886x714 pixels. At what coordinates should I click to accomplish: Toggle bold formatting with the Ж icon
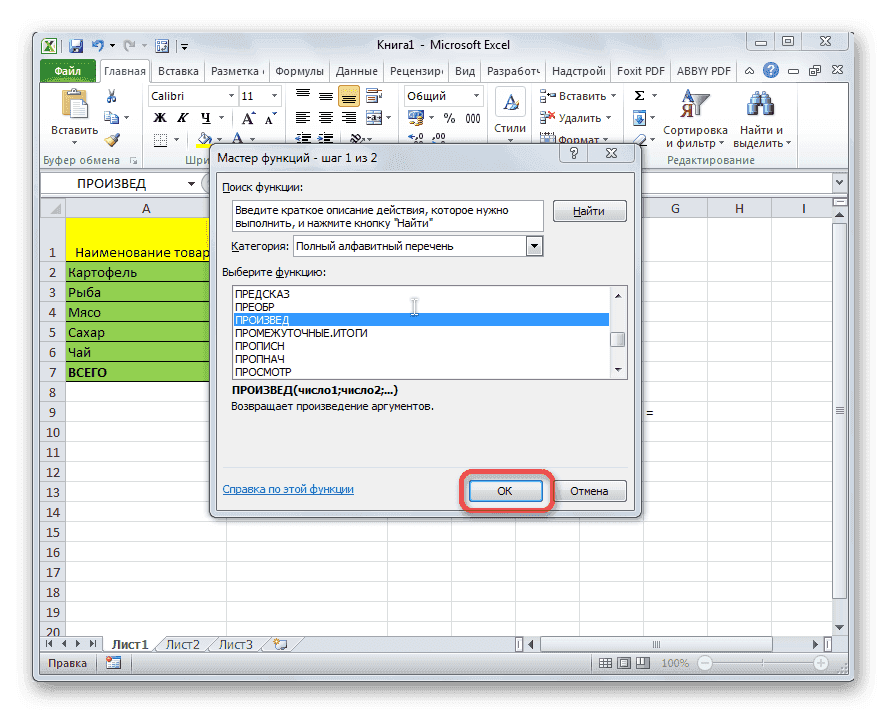(162, 116)
